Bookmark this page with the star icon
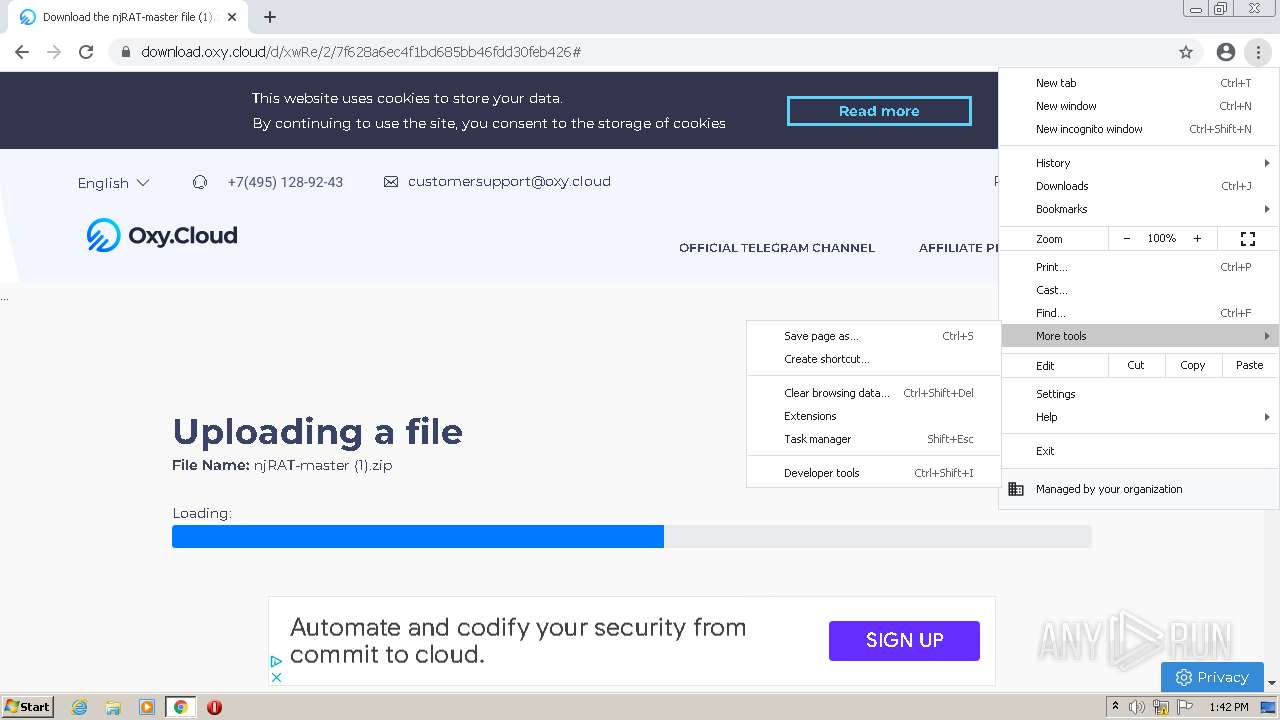 (1186, 52)
